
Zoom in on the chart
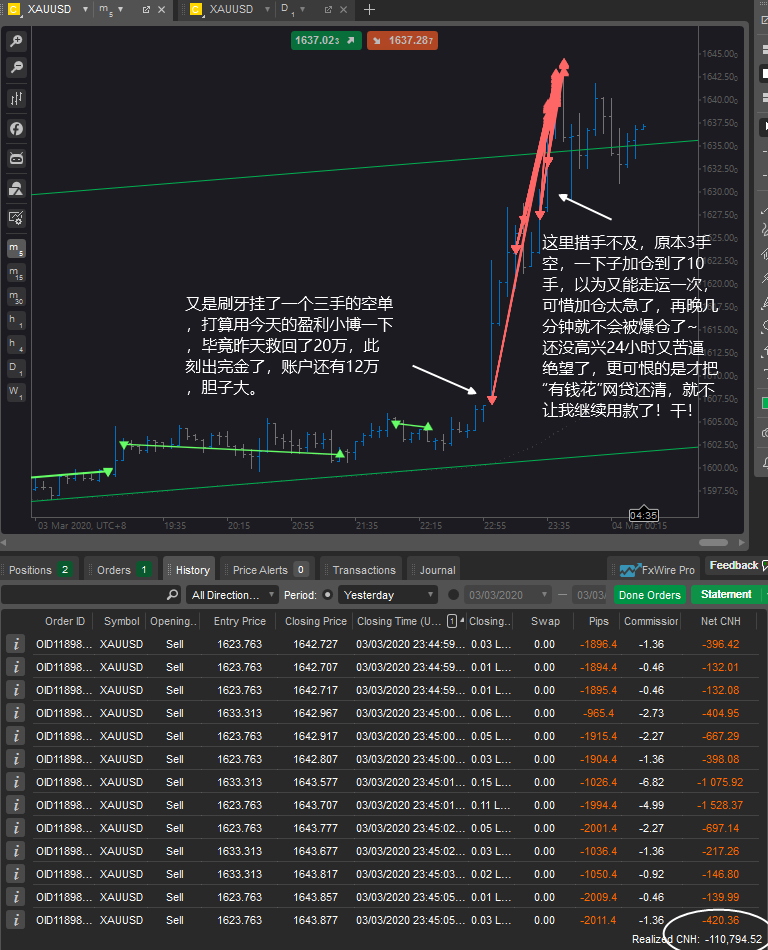[x=16, y=41]
